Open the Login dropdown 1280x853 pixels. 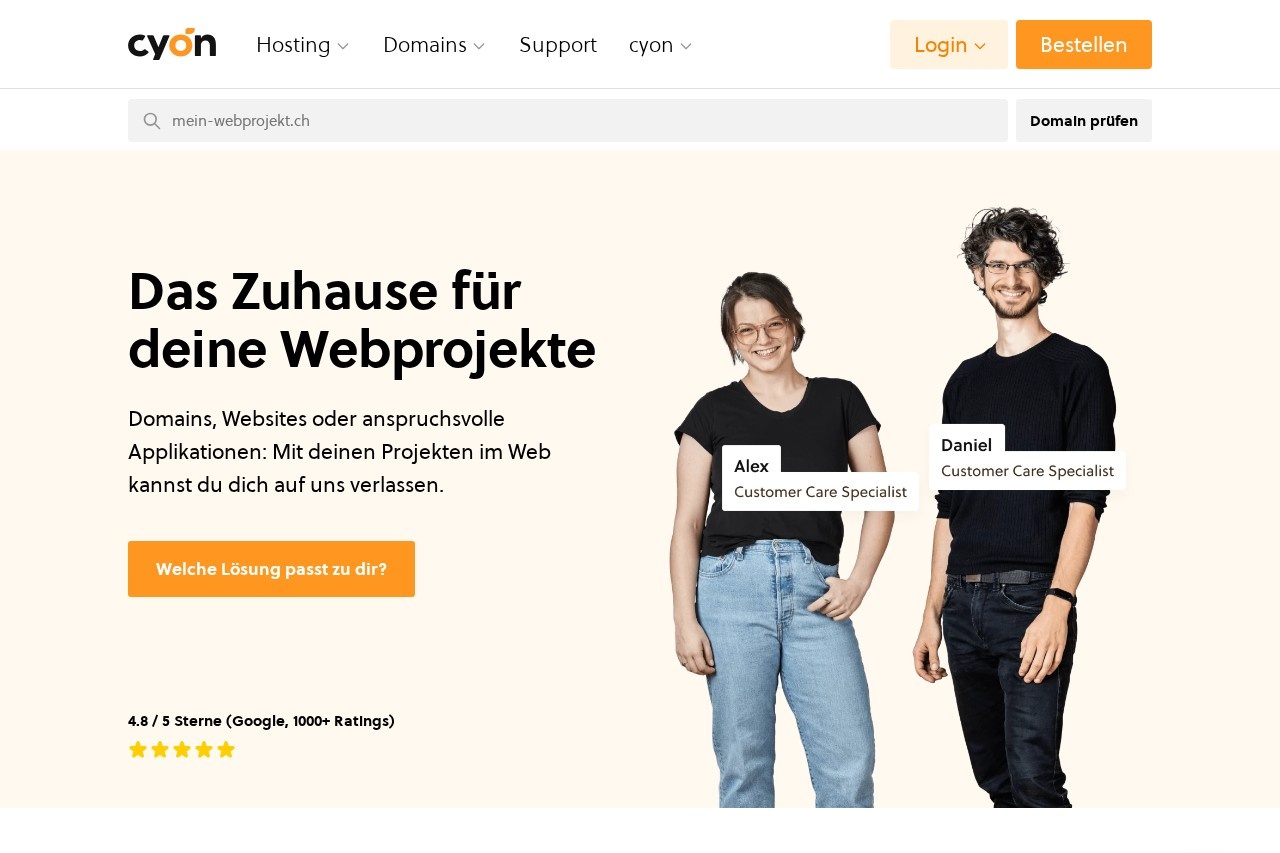(x=949, y=45)
